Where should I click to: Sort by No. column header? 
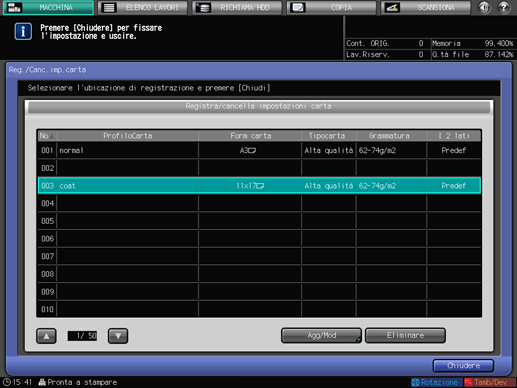47,136
